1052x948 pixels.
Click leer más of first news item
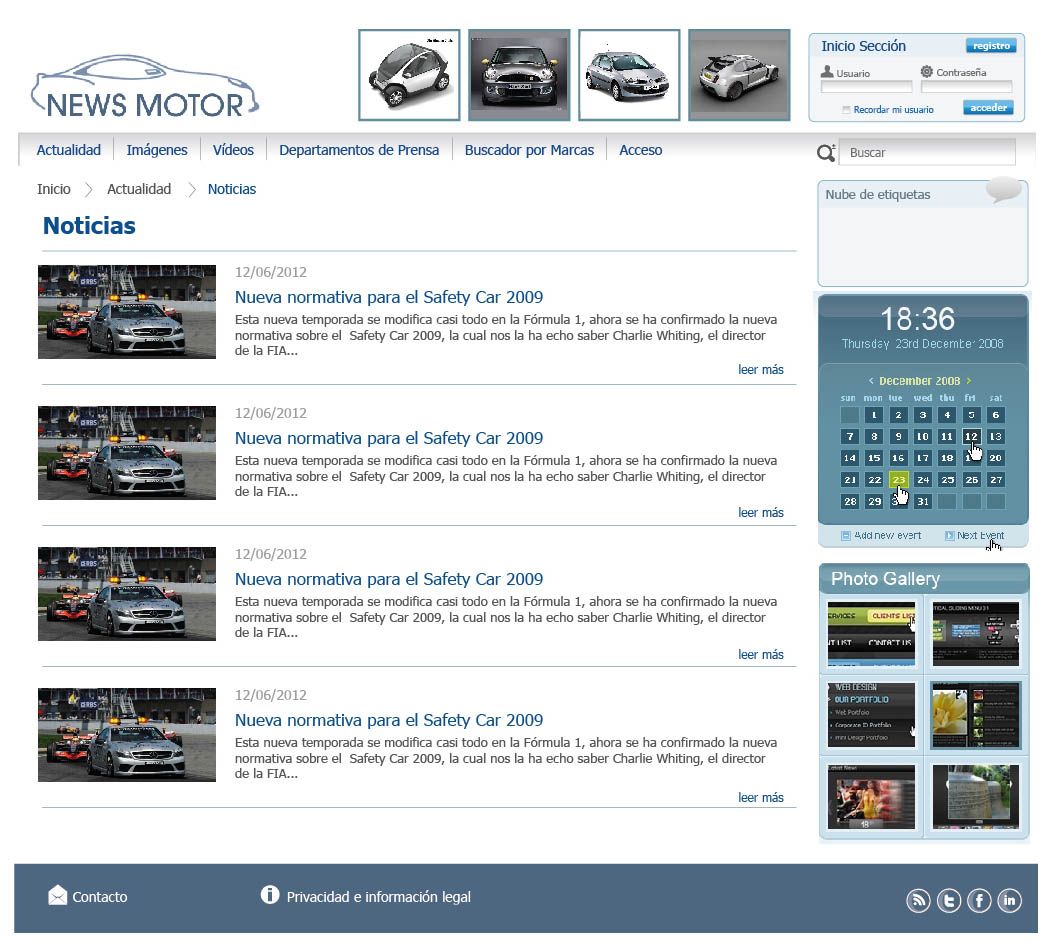[761, 370]
